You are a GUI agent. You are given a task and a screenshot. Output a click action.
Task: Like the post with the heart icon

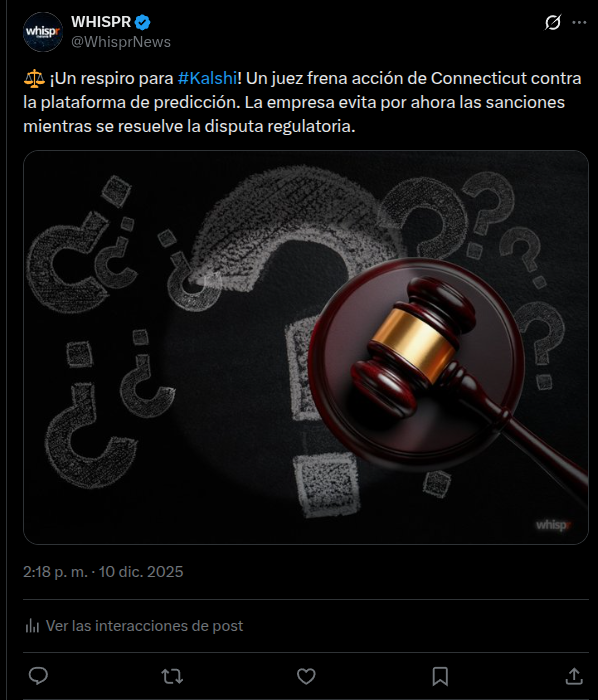point(306,676)
